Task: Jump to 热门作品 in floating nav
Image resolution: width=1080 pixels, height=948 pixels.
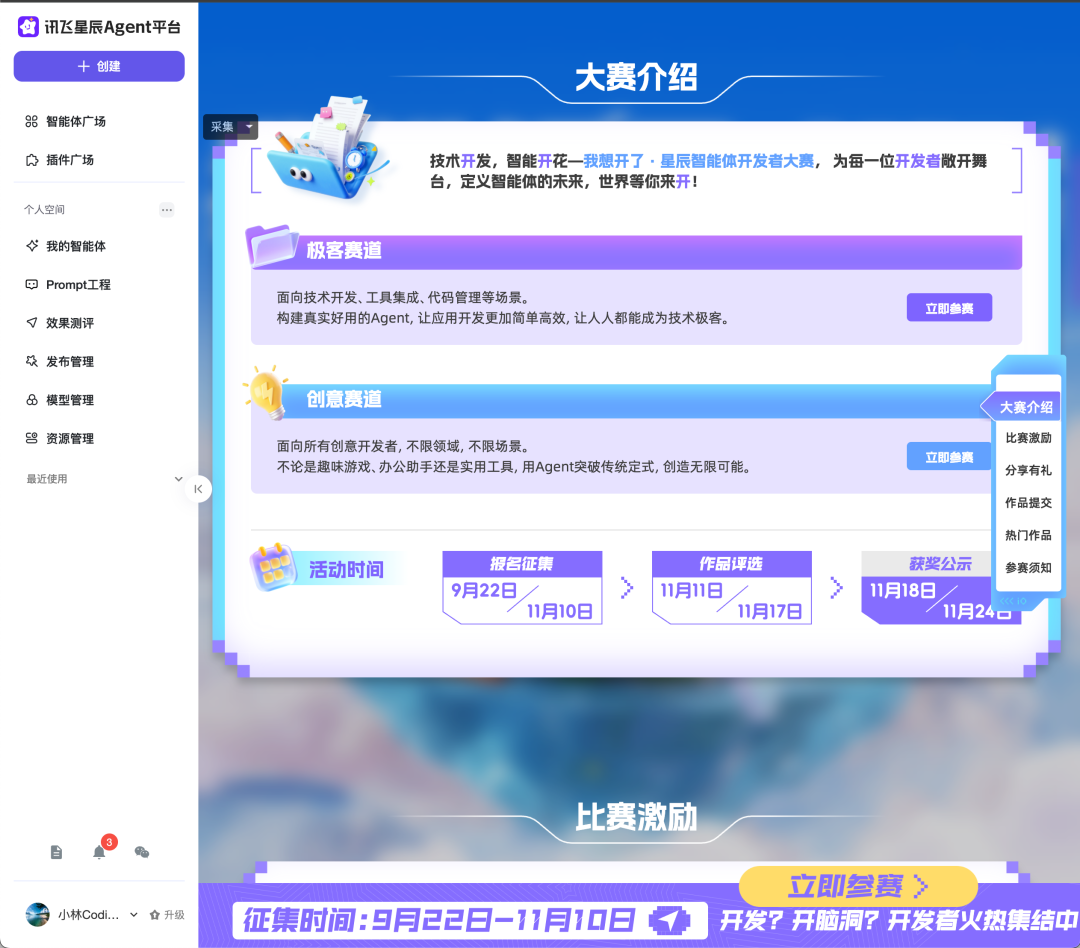Action: (x=1028, y=535)
